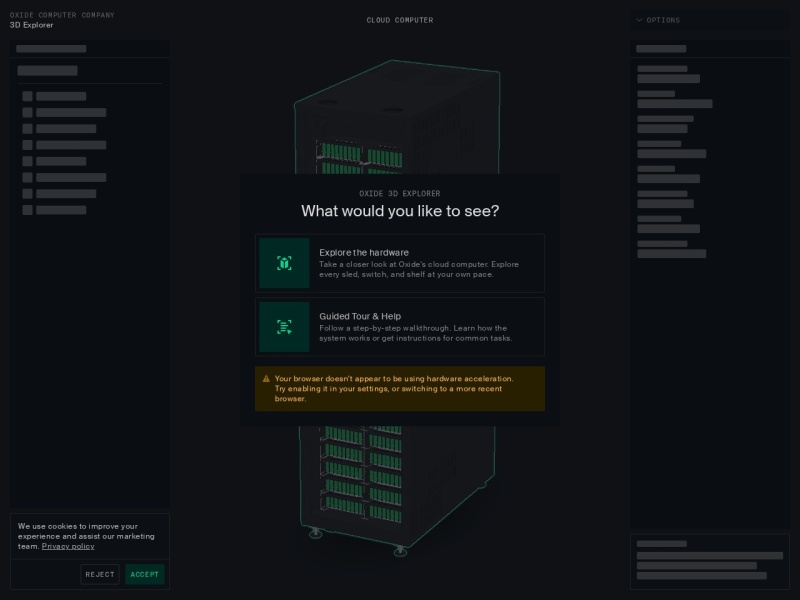The image size is (800, 600).
Task: Click the 'What would you like to see?' heading
Action: pyautogui.click(x=399, y=211)
